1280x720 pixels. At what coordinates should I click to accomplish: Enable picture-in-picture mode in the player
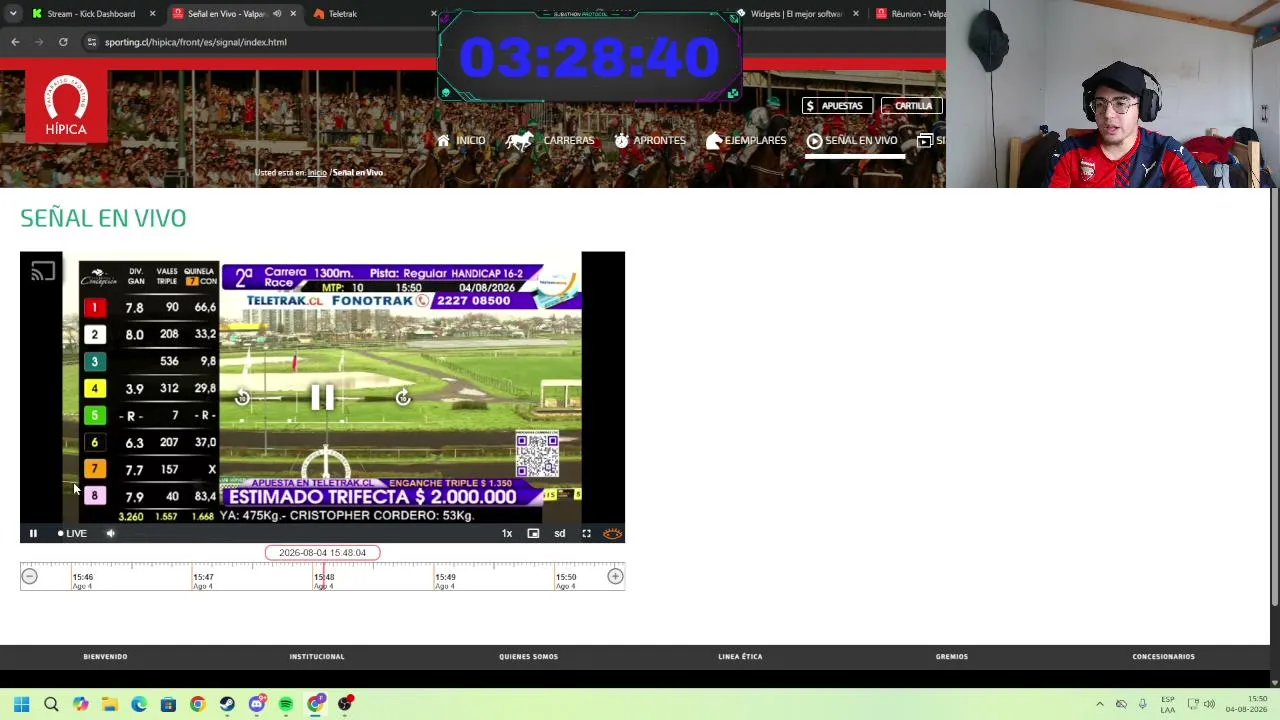[533, 533]
